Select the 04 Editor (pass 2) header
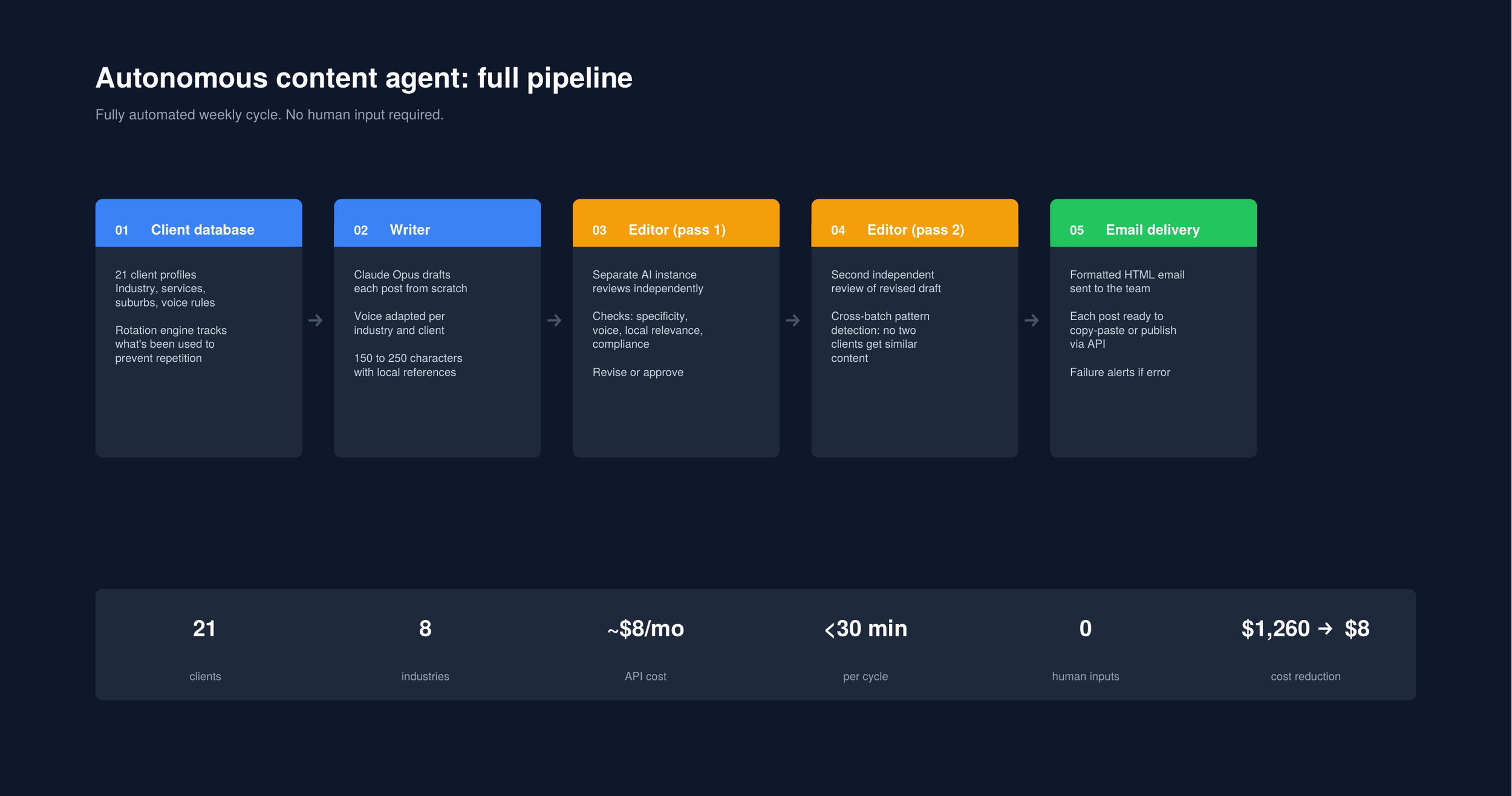Image resolution: width=1512 pixels, height=796 pixels. click(914, 223)
